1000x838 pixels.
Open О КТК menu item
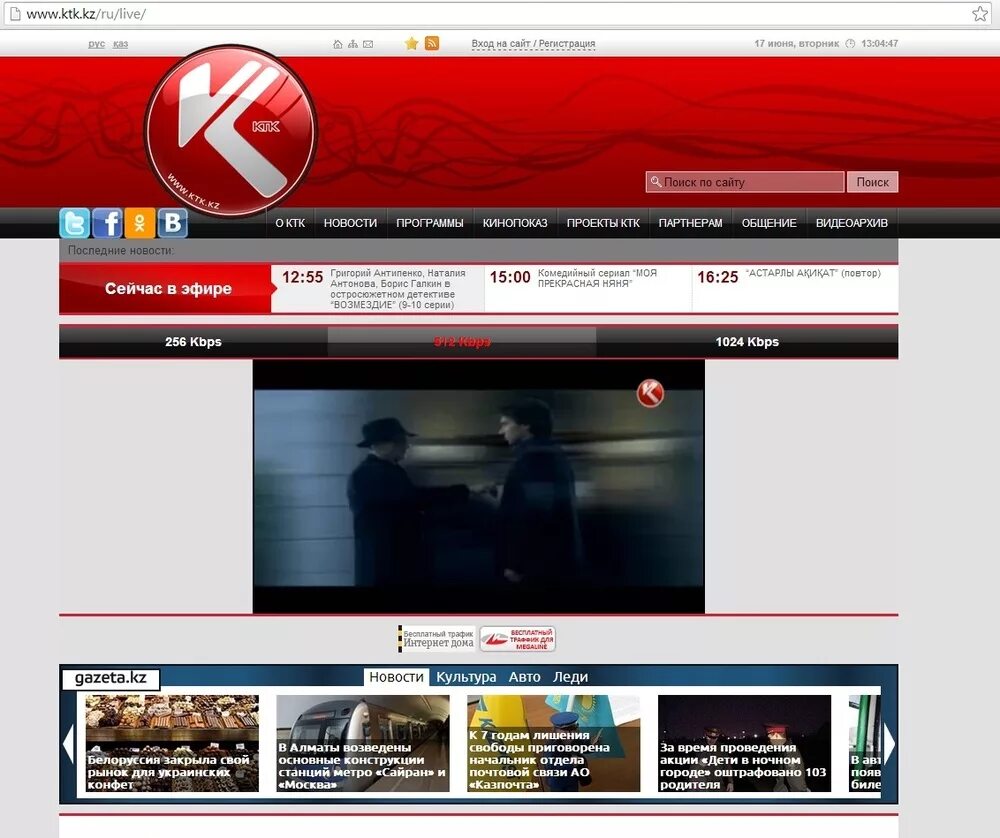tap(290, 223)
